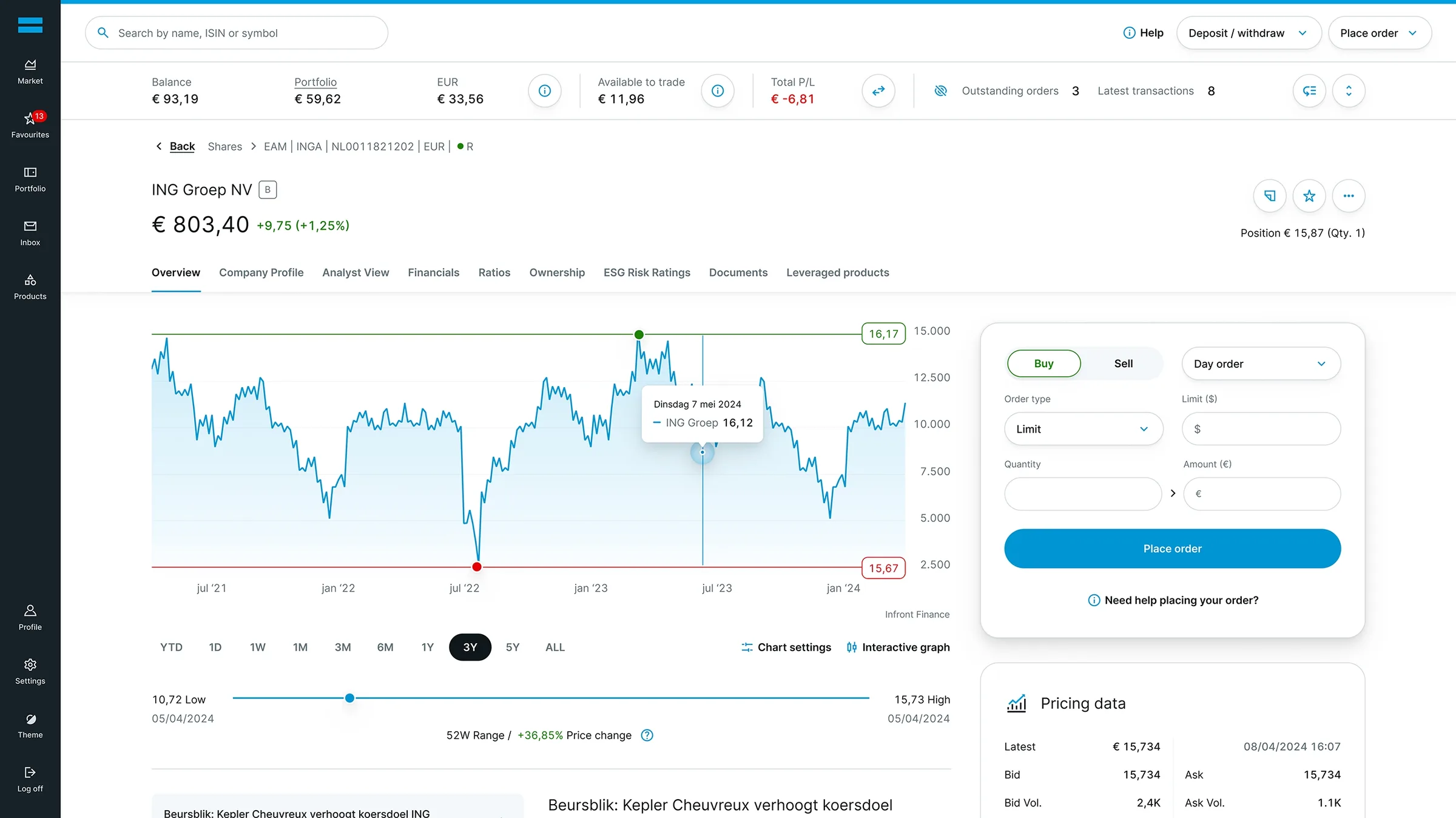The height and width of the screenshot is (818, 1456).
Task: Open Help in the top bar
Action: [x=1143, y=33]
